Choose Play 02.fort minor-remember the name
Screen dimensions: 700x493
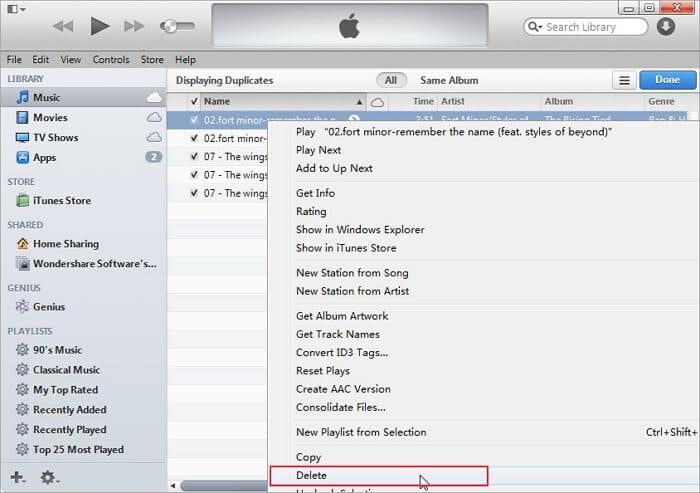pyautogui.click(x=484, y=132)
